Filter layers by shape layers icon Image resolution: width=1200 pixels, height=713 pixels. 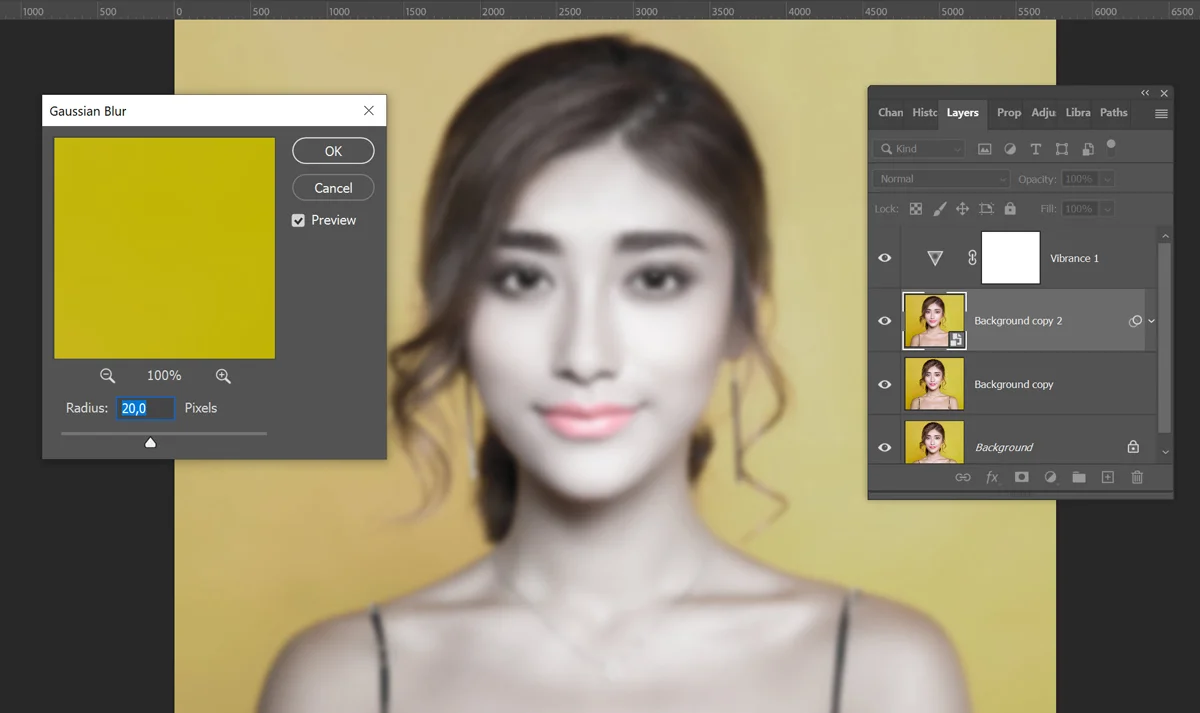(1061, 149)
